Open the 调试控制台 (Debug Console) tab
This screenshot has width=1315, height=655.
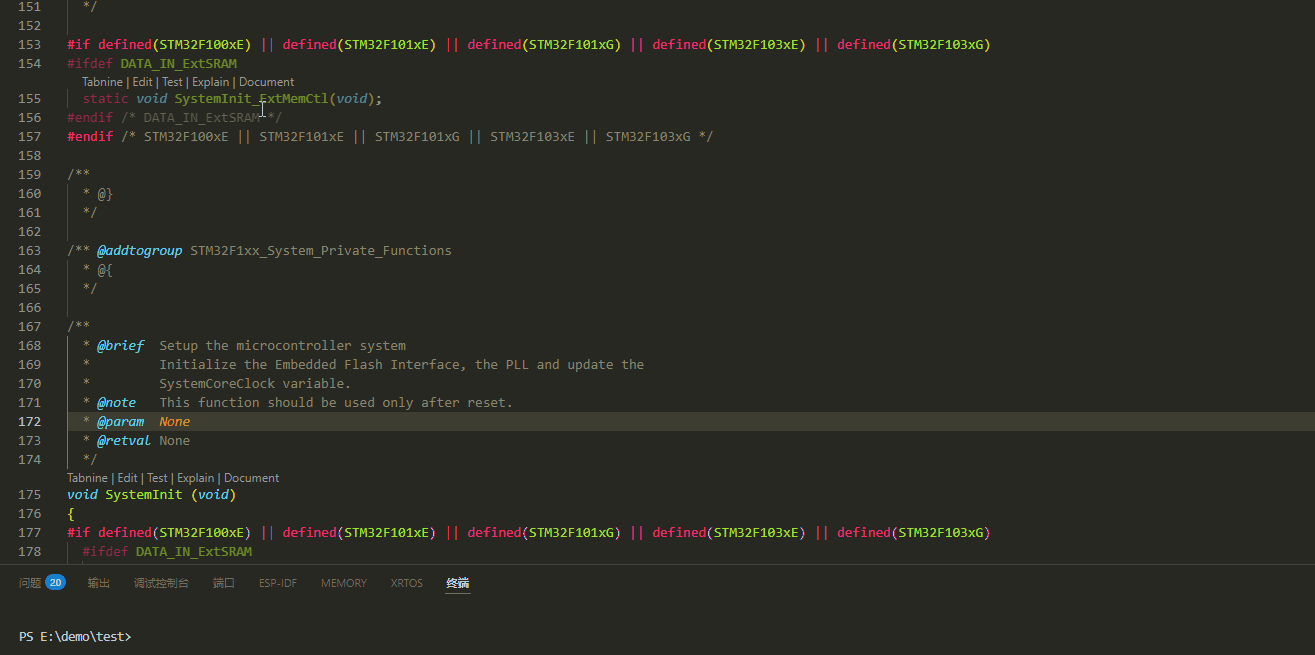coord(160,582)
